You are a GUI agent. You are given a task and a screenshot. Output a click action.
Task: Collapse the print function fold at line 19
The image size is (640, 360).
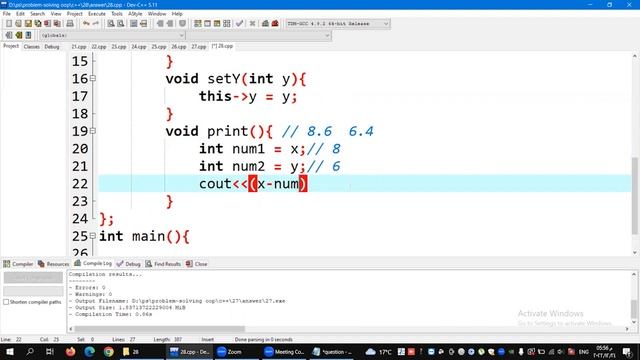(93, 131)
